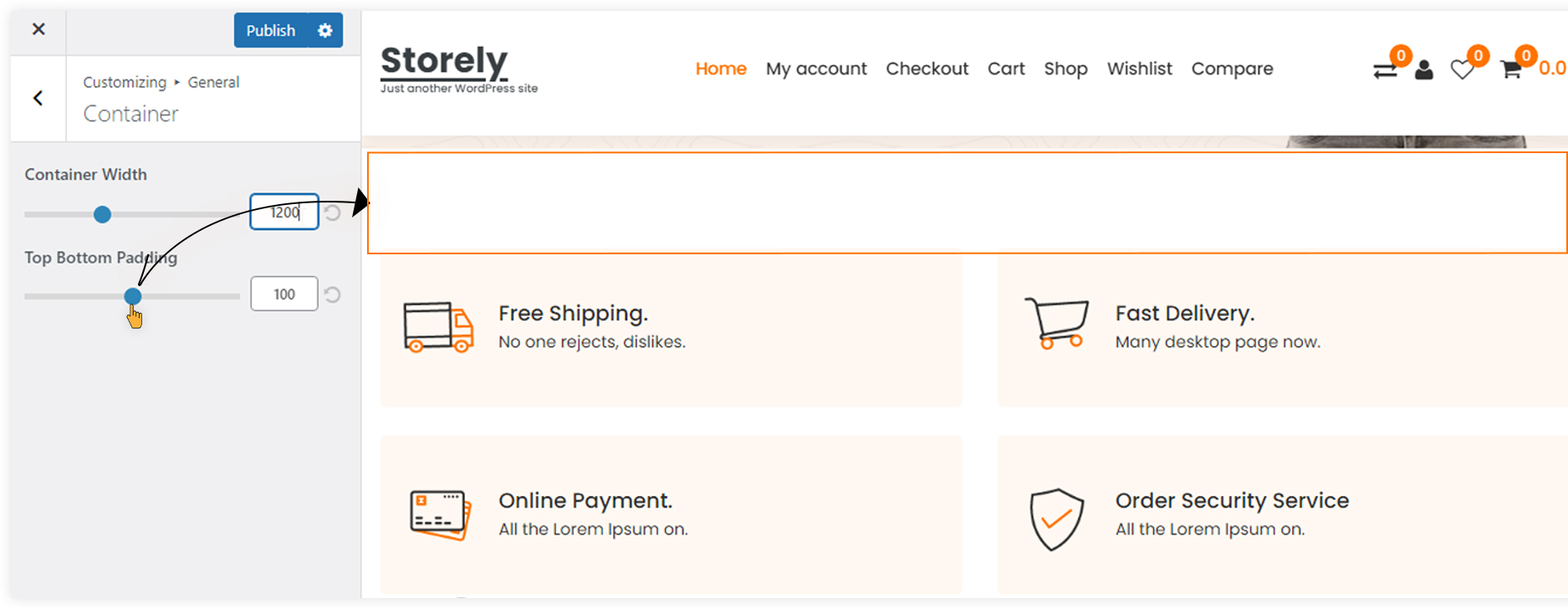Click the Container Width slider handle
Screen dimensions: 1568x609
102,214
